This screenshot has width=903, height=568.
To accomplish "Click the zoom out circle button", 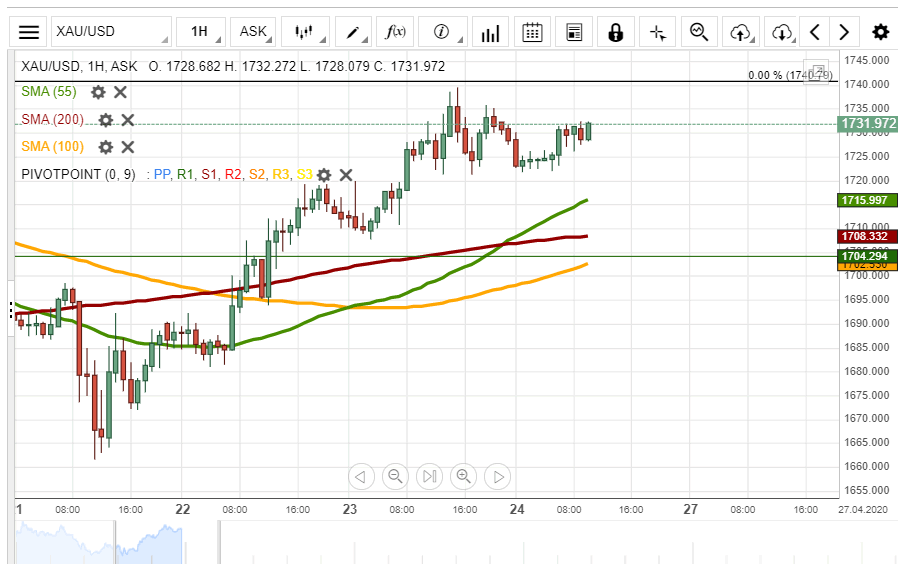I will [x=395, y=477].
